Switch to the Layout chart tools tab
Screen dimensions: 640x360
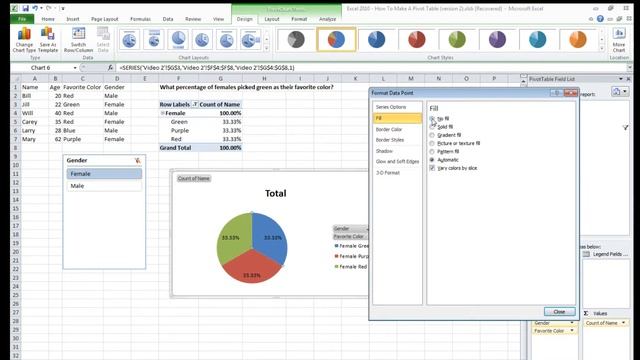pyautogui.click(x=271, y=19)
